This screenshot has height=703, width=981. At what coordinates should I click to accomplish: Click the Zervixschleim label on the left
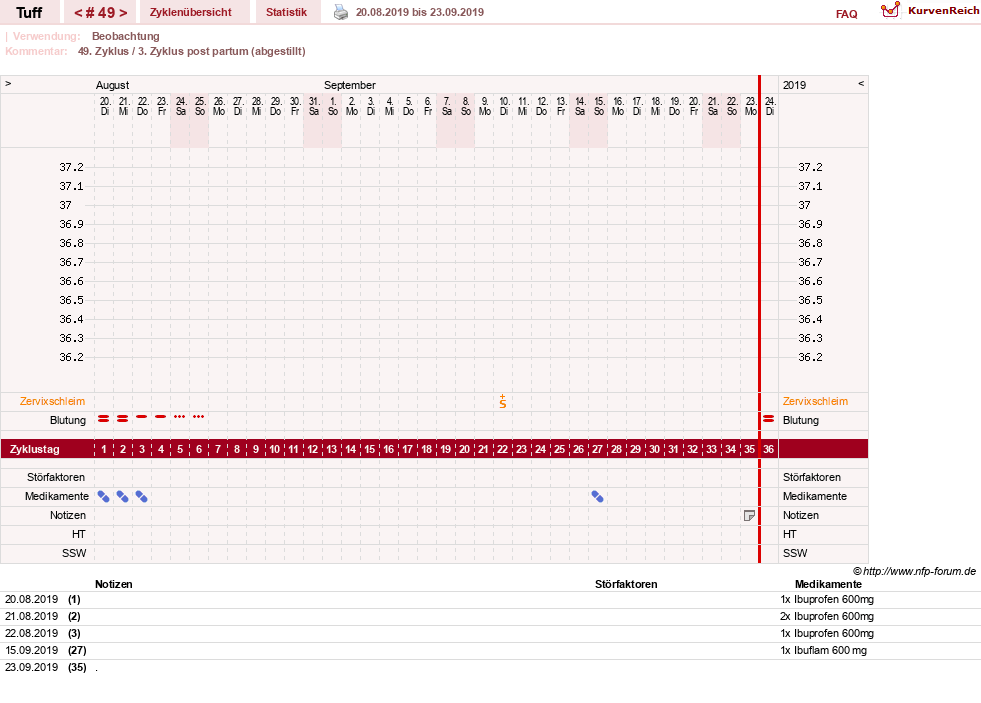[x=53, y=402]
